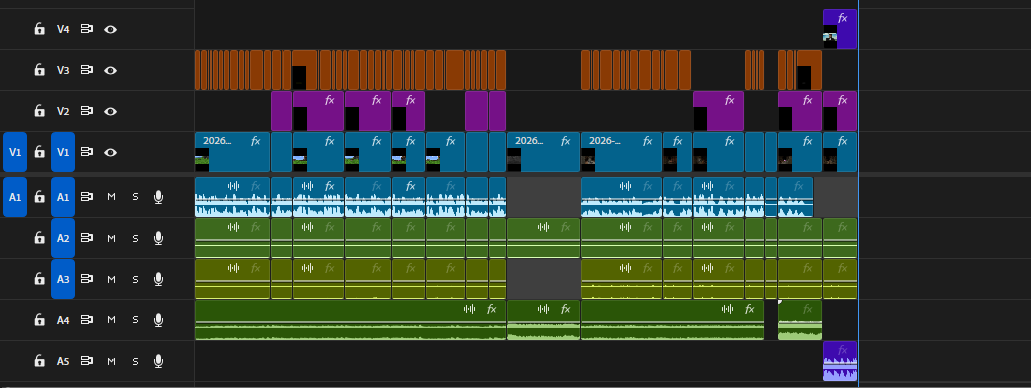Mute track A2 with M button
1031x388 pixels.
tap(111, 238)
